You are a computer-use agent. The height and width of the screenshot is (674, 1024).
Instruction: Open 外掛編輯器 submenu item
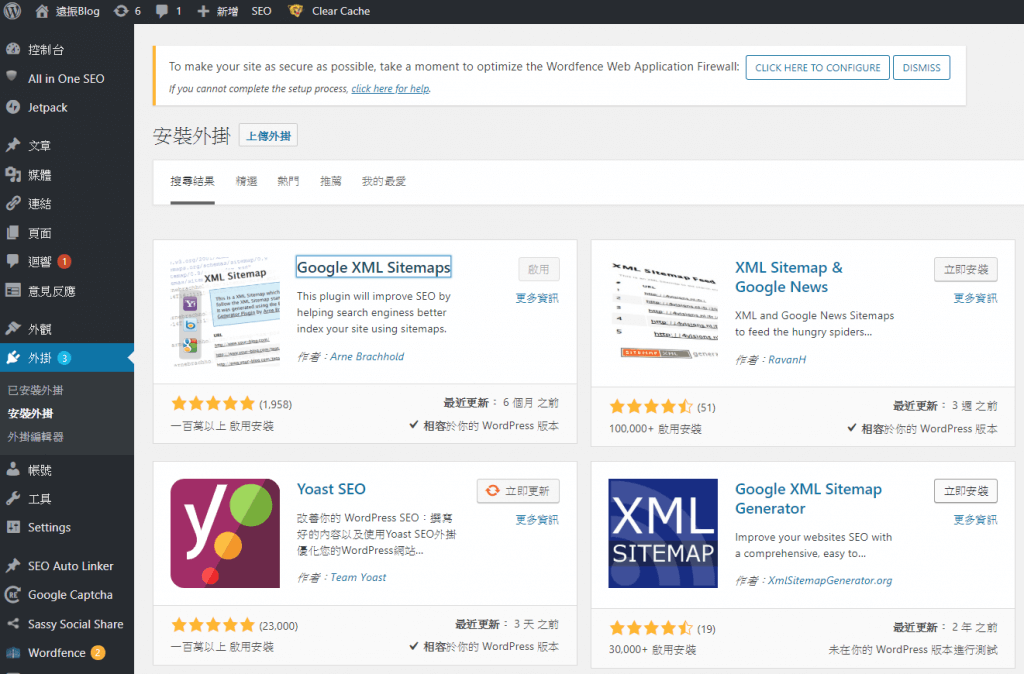pos(35,436)
